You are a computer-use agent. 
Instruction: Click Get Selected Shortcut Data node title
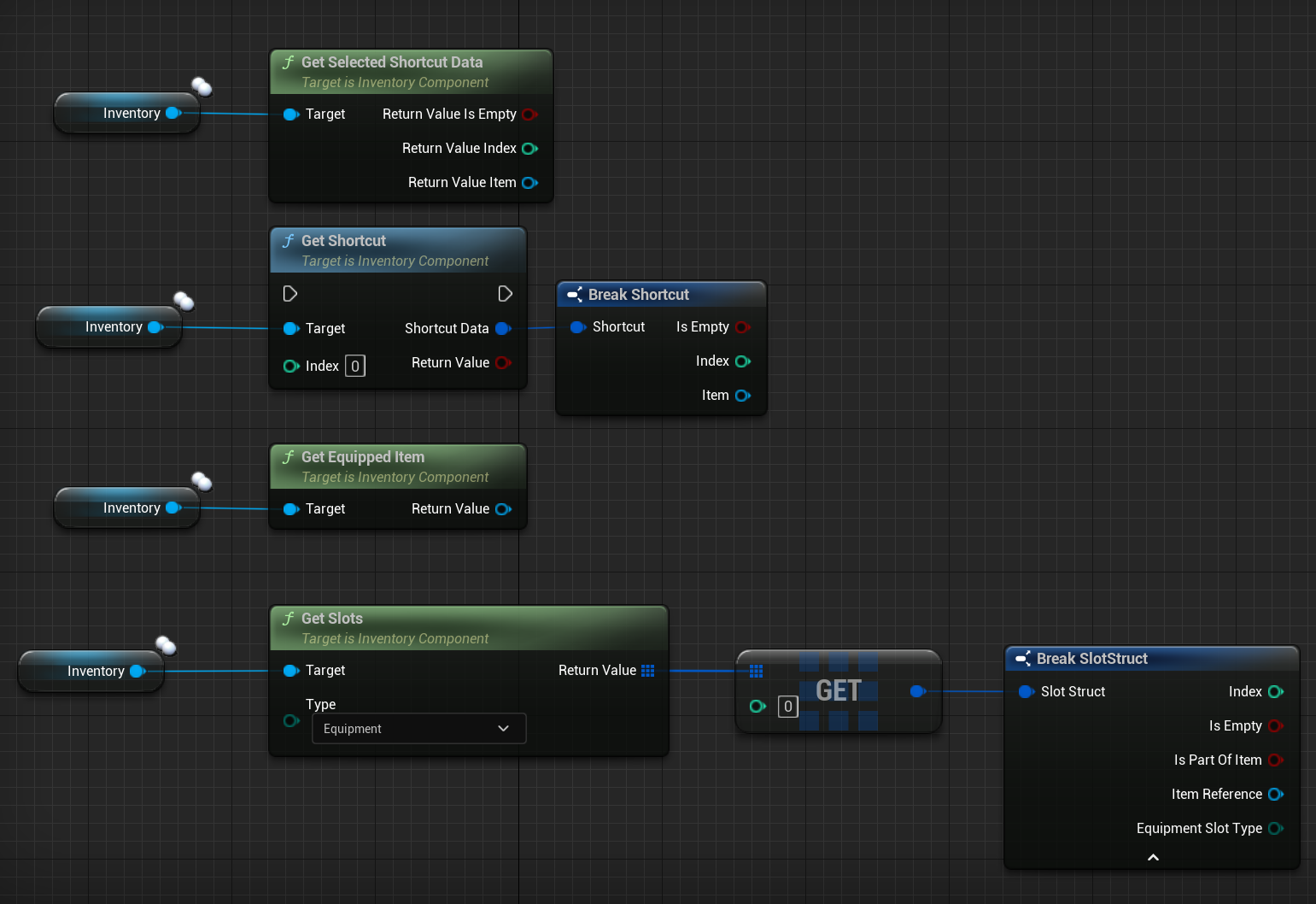[x=392, y=62]
